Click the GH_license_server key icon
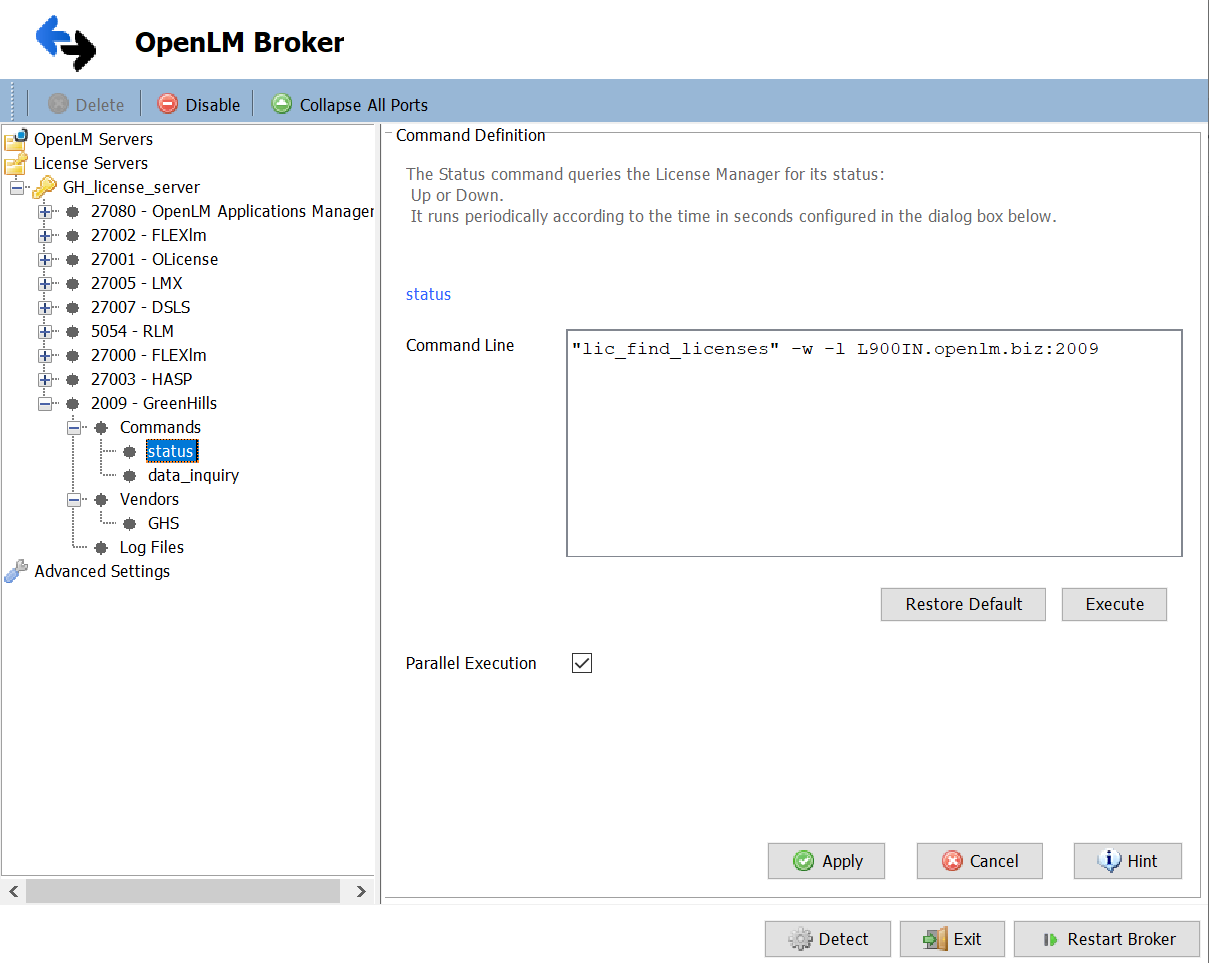 [x=43, y=186]
